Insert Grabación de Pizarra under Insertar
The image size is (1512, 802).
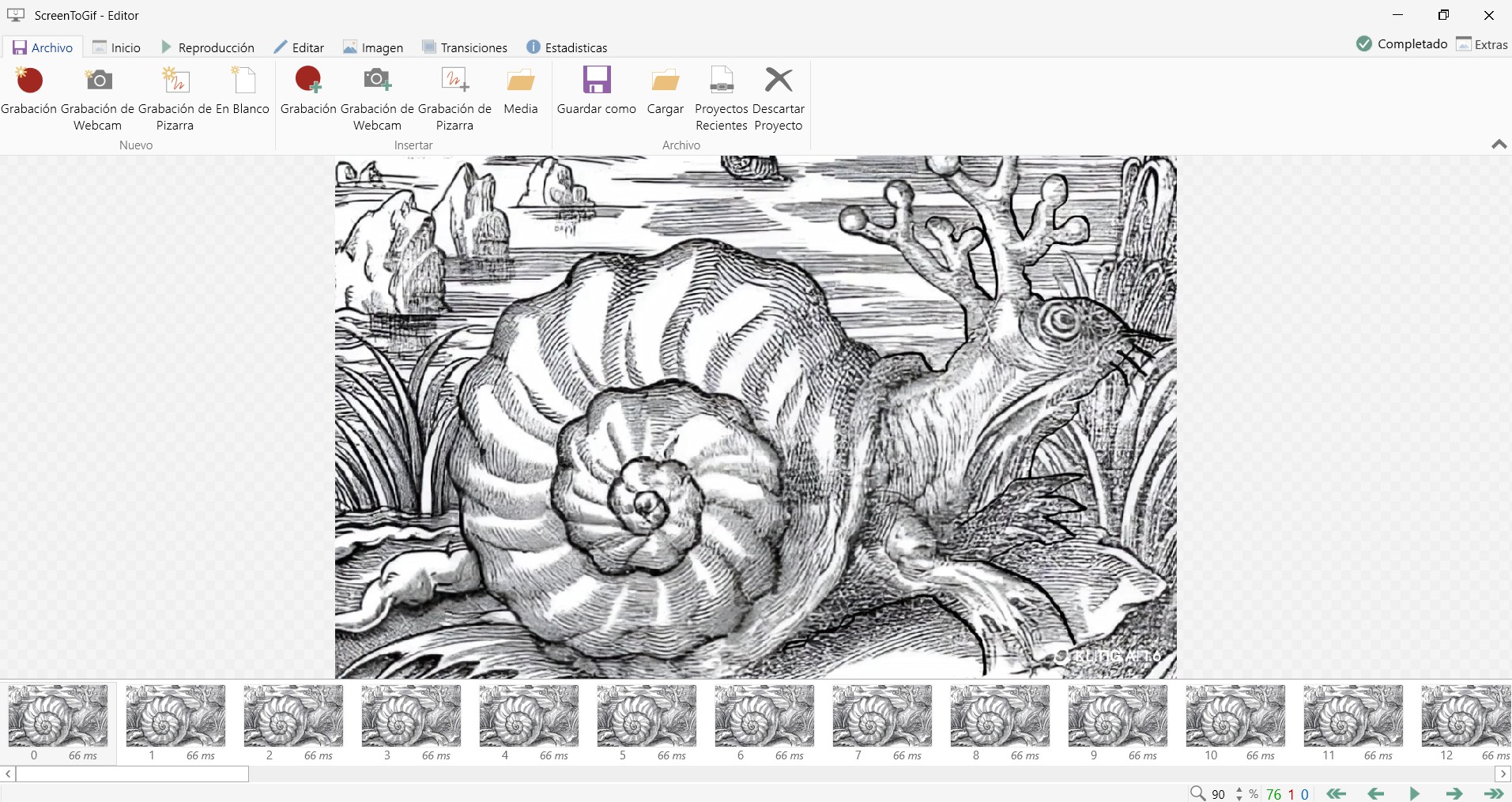454,98
